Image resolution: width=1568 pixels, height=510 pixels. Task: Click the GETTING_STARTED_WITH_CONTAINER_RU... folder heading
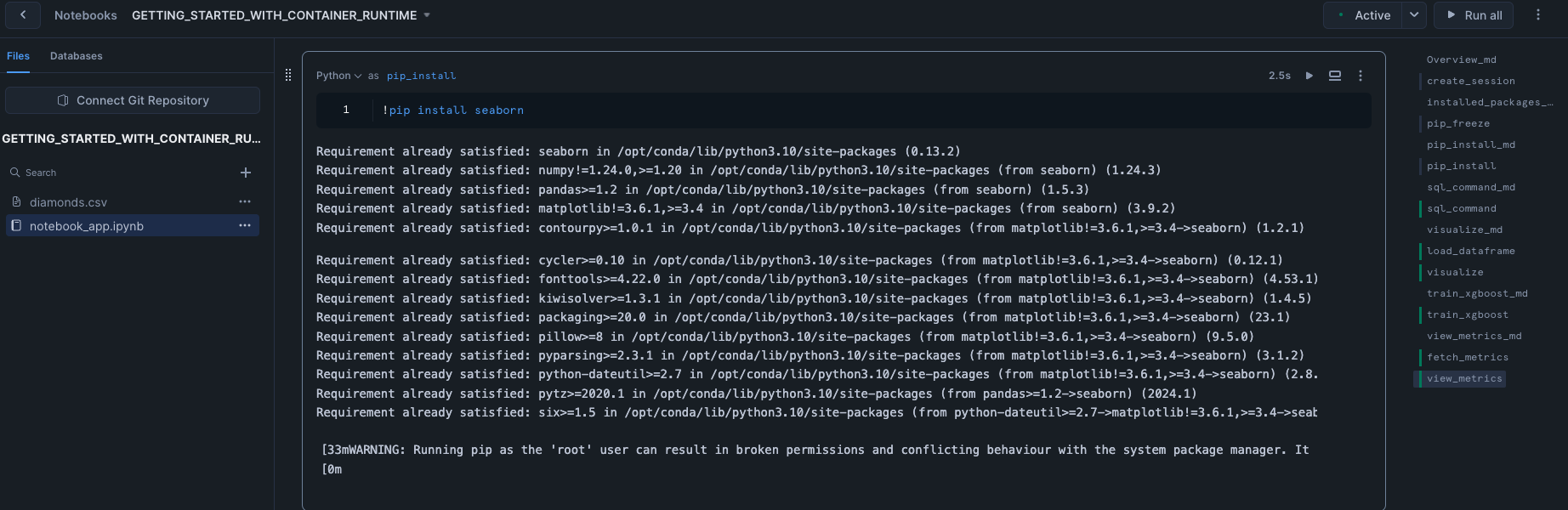[131, 139]
